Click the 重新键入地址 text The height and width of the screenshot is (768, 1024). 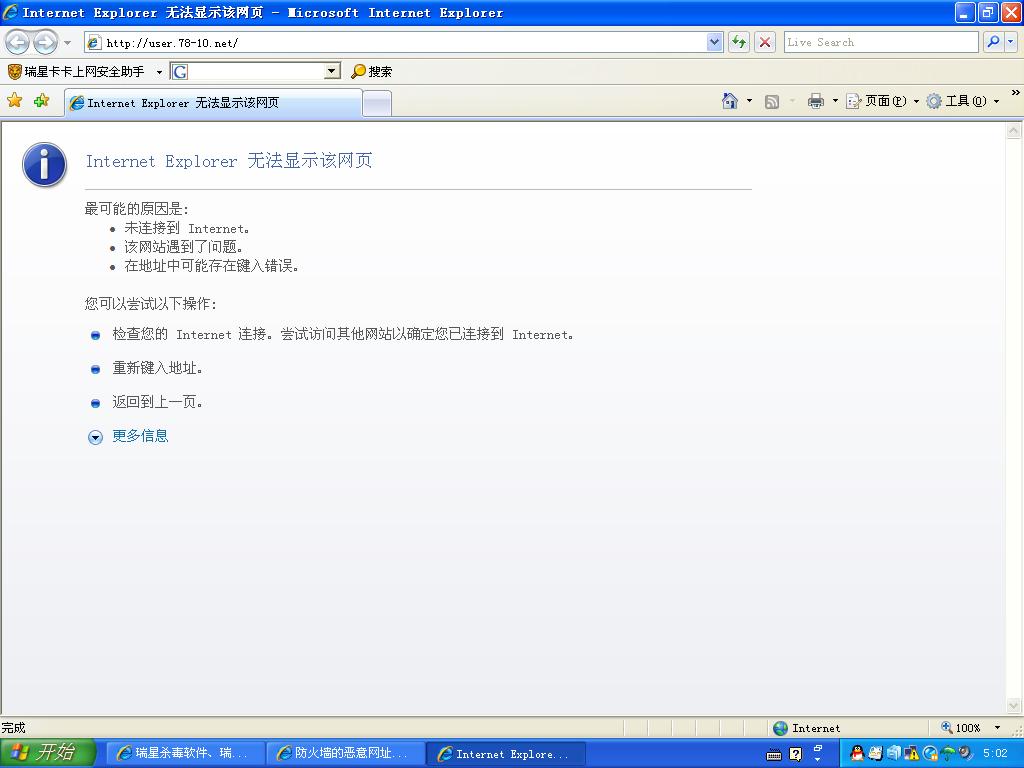pyautogui.click(x=157, y=368)
